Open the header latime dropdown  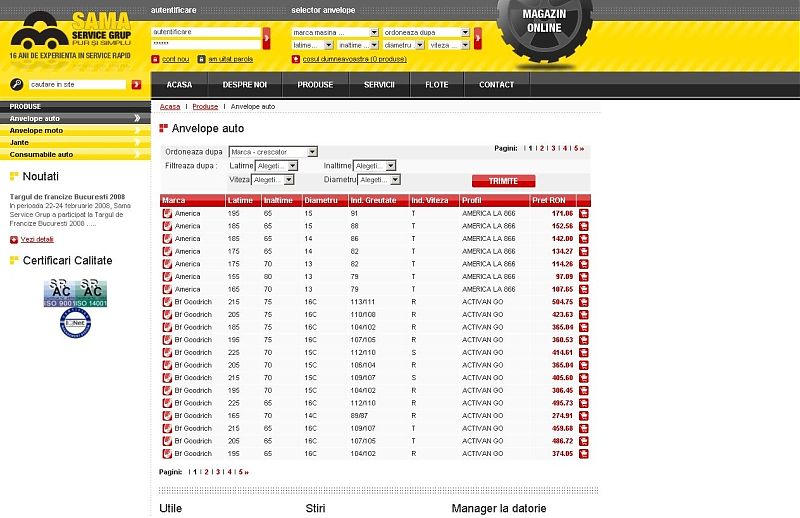[312, 45]
